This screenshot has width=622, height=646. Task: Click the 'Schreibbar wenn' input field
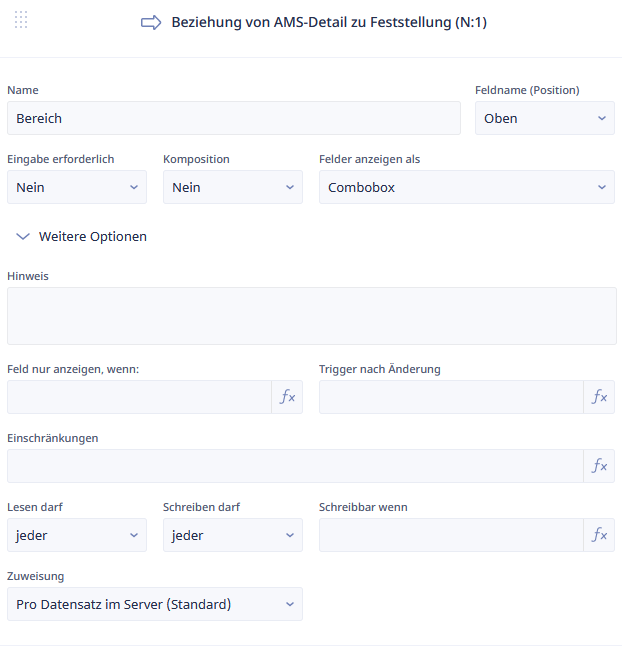coord(451,535)
